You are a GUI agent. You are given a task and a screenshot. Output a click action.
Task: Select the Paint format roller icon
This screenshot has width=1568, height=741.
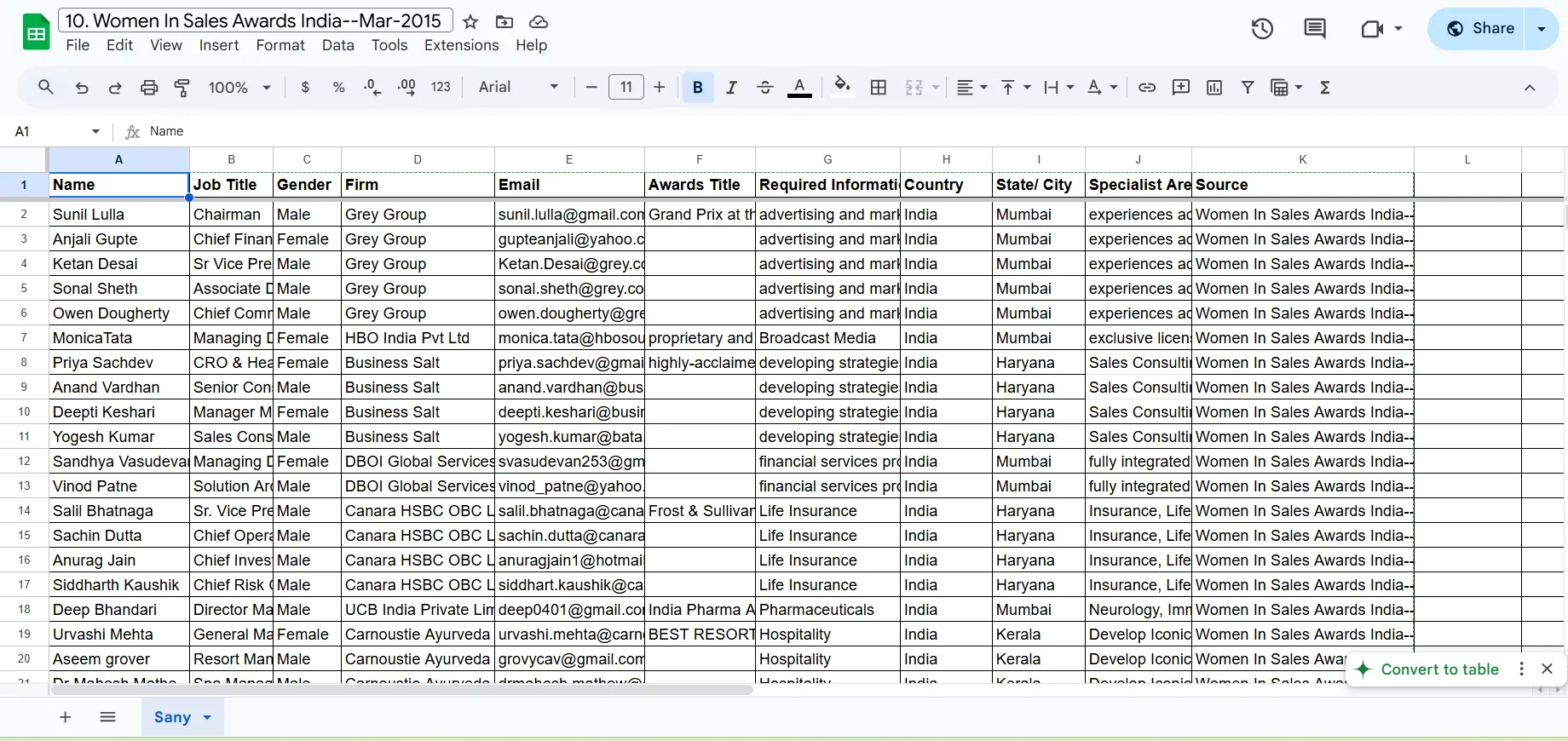182,87
